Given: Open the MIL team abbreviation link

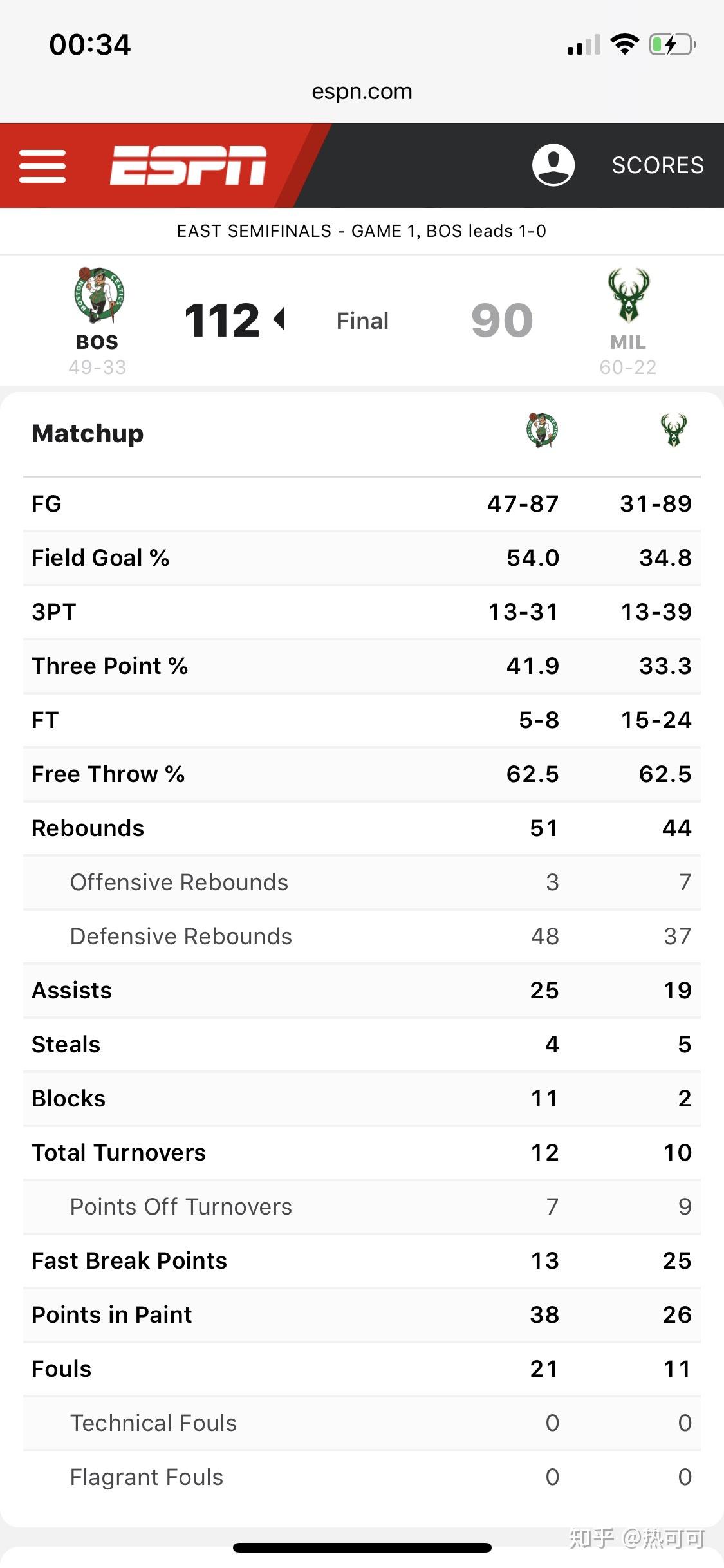Looking at the screenshot, I should [628, 342].
